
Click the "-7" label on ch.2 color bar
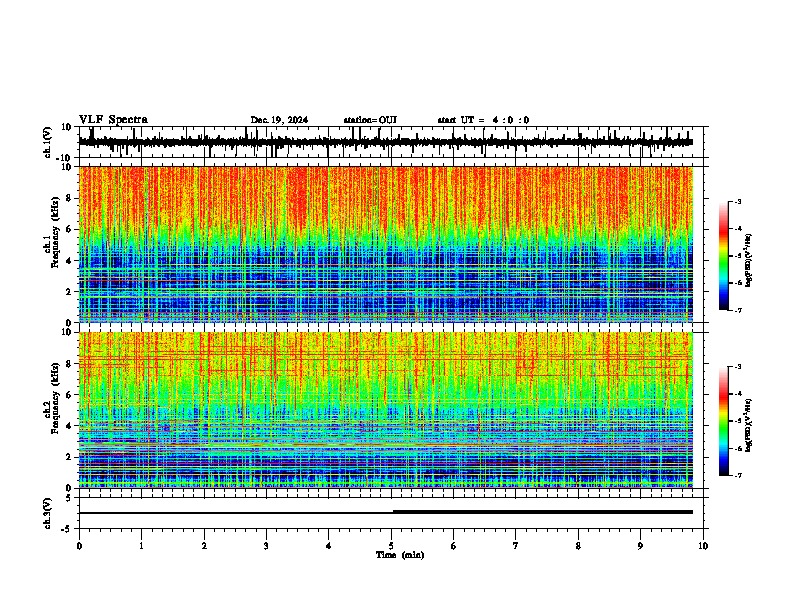point(738,475)
